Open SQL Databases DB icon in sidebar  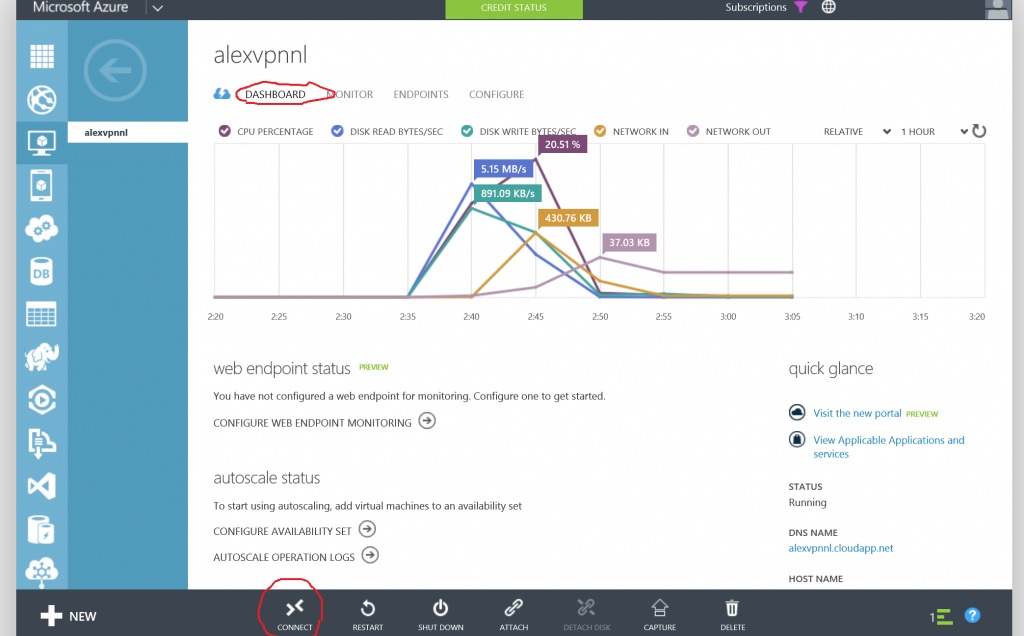(42, 272)
